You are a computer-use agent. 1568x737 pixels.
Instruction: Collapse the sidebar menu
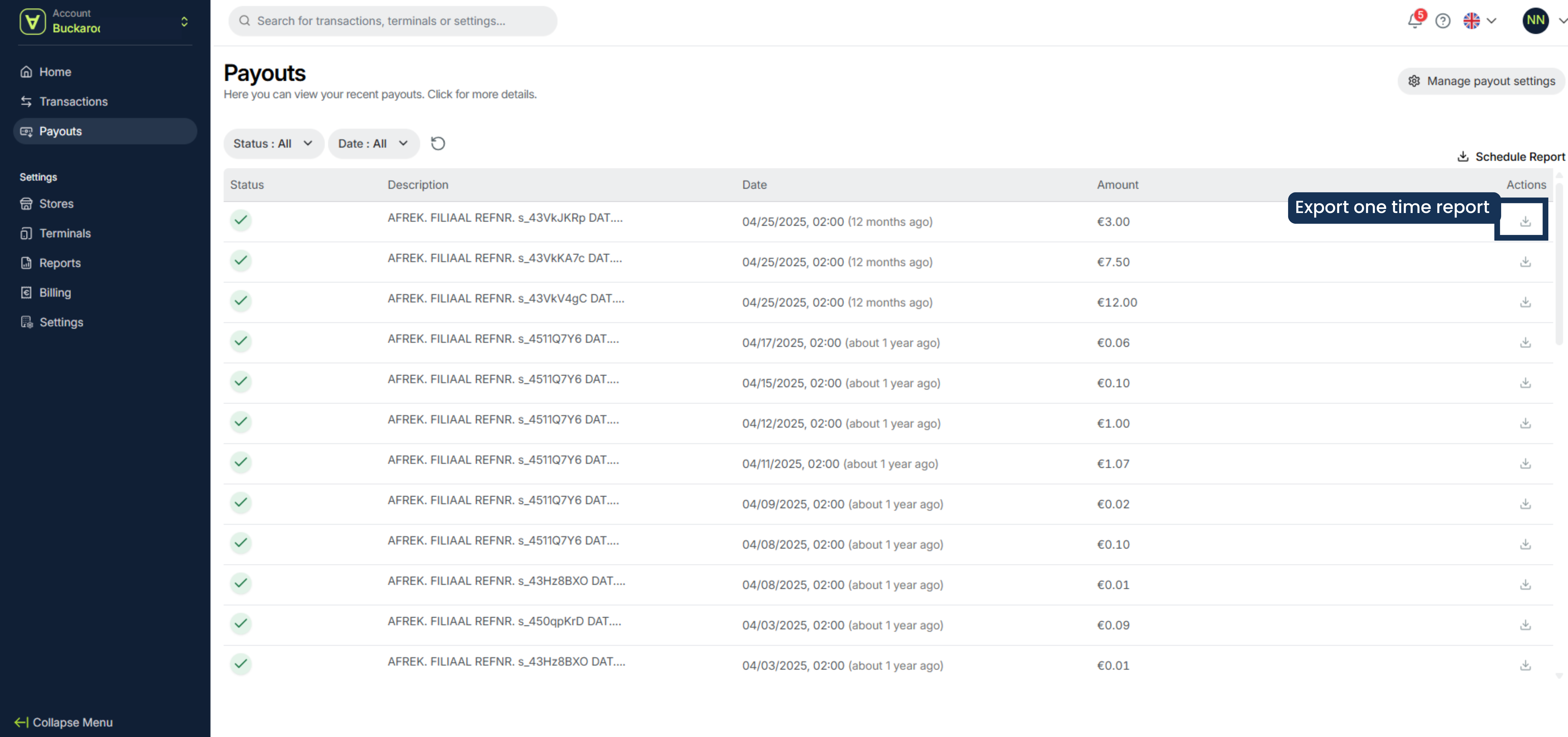point(63,722)
